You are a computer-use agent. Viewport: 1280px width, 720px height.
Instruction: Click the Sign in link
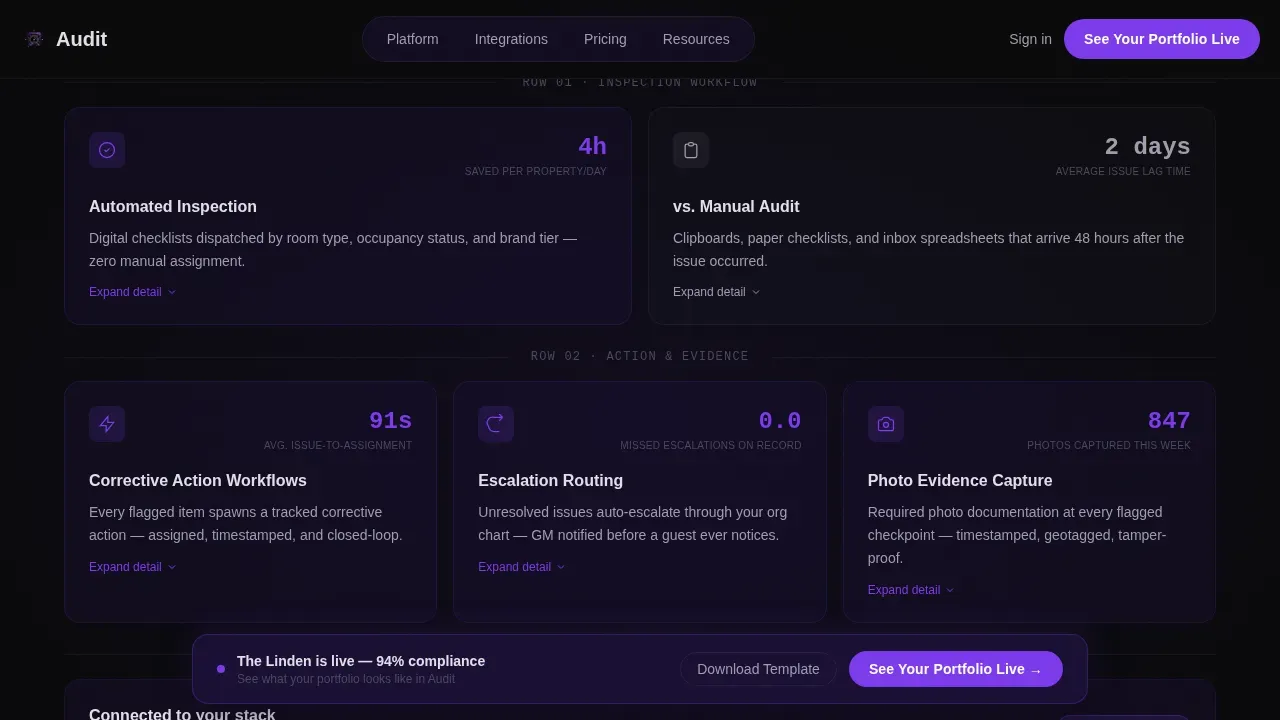click(x=1030, y=39)
